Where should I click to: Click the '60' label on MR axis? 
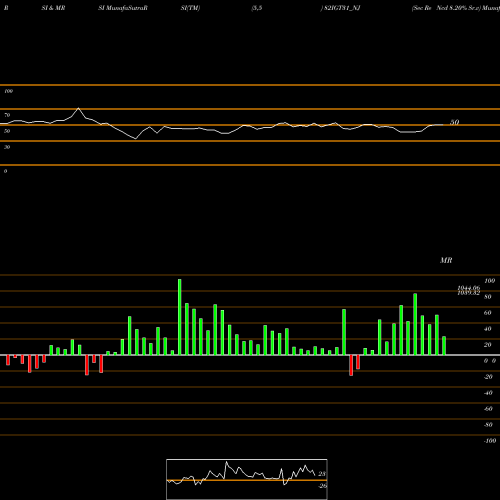[x=488, y=313]
